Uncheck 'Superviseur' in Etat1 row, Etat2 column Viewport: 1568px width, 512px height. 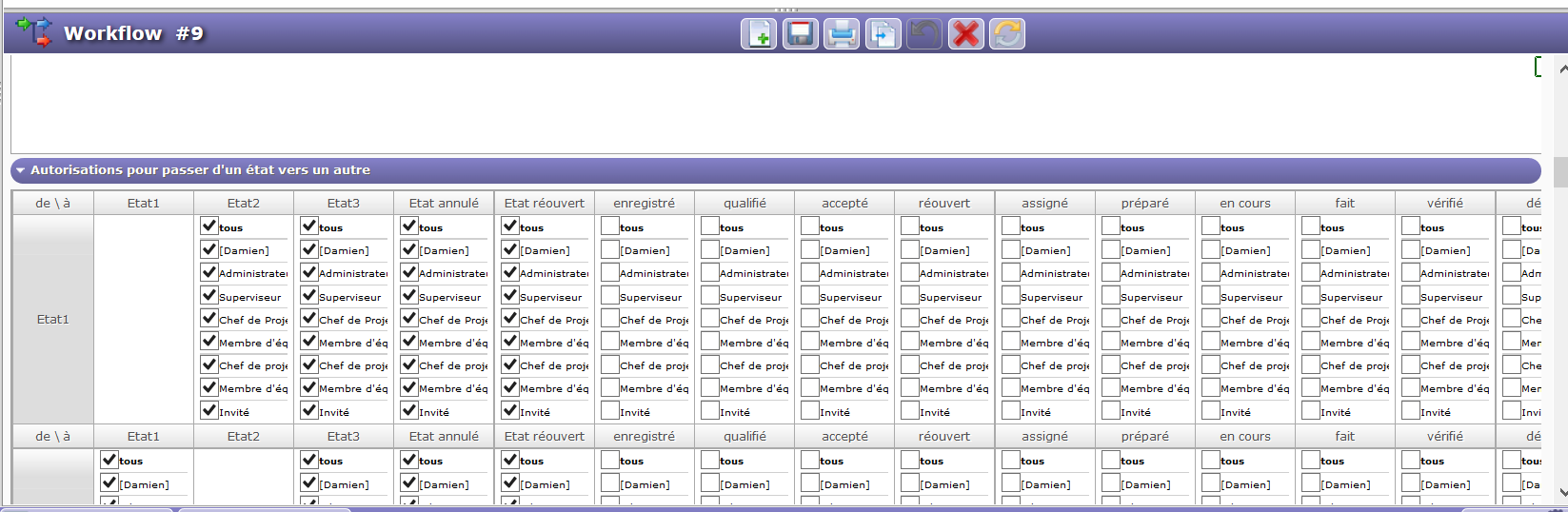(209, 295)
